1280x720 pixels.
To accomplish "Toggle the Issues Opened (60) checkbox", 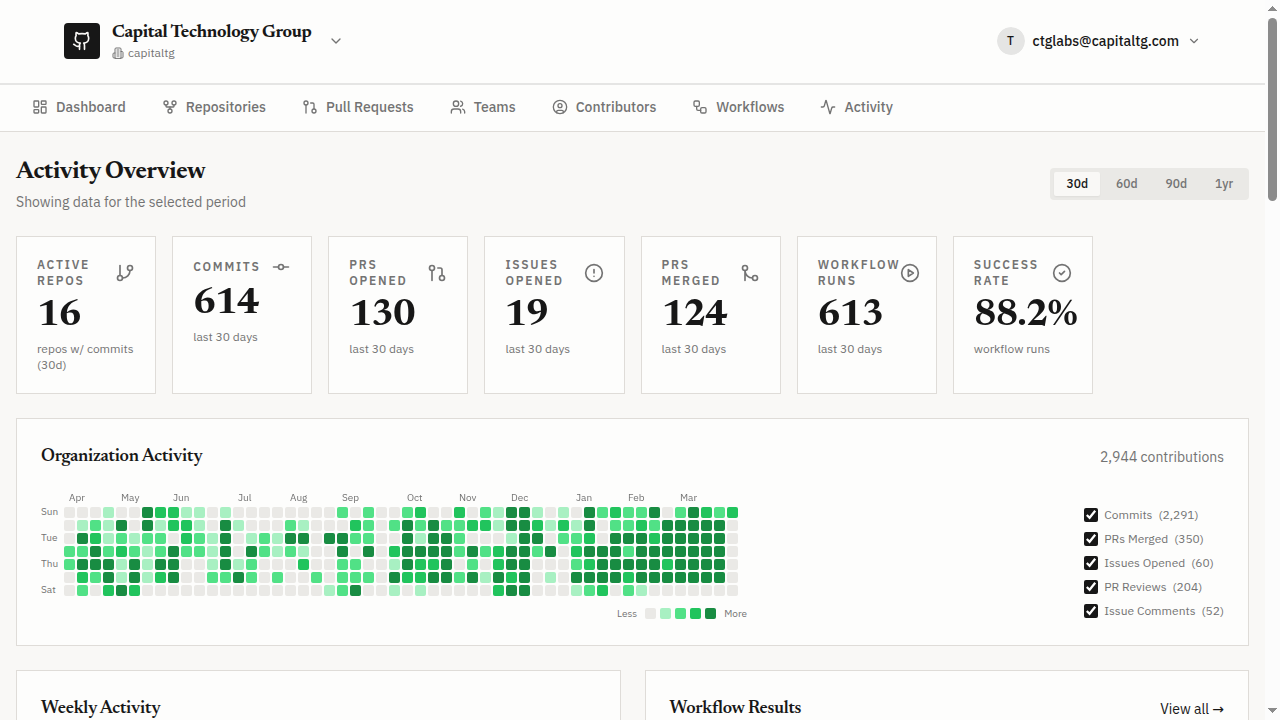I will (1091, 563).
